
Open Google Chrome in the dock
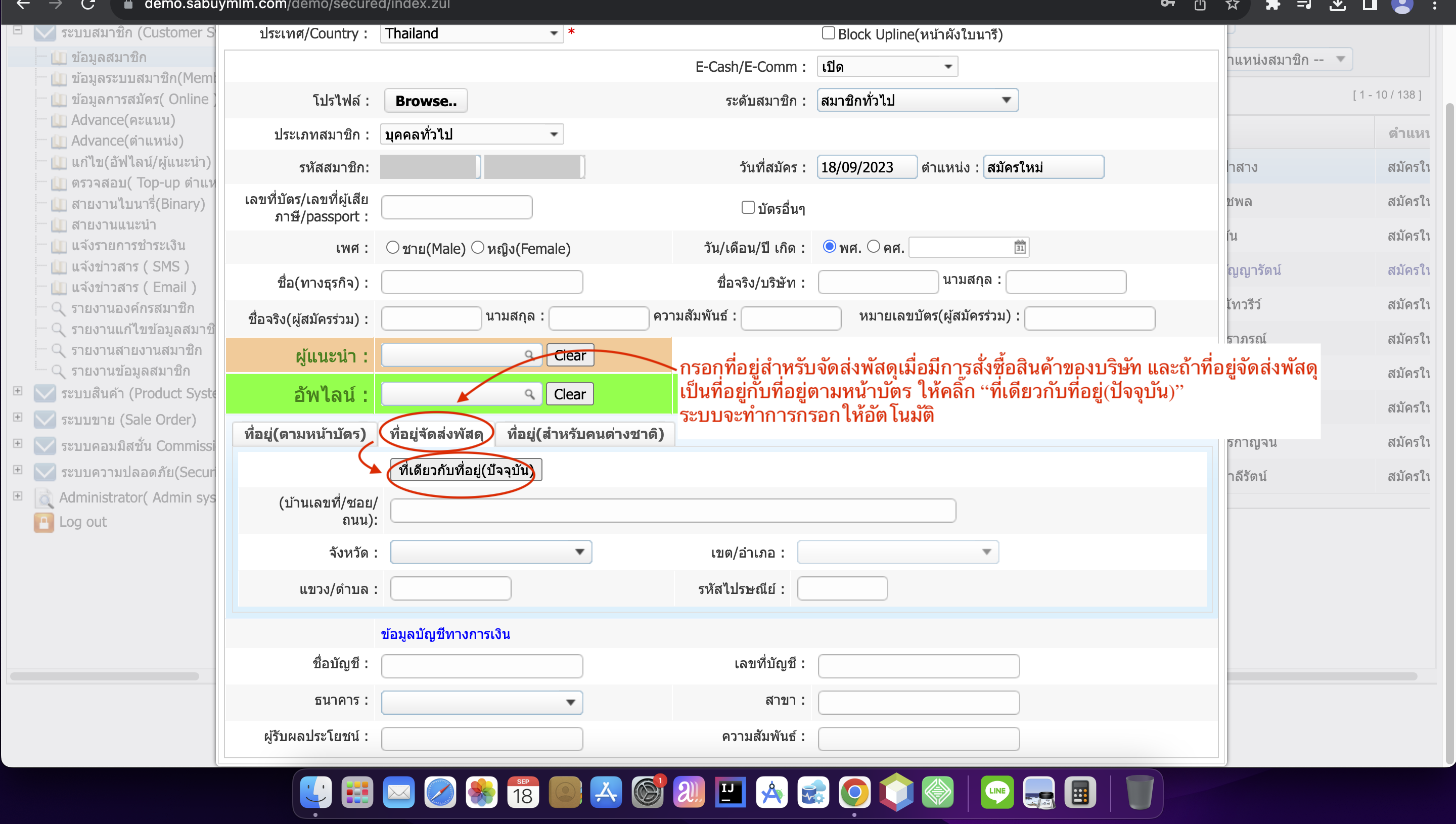click(854, 792)
